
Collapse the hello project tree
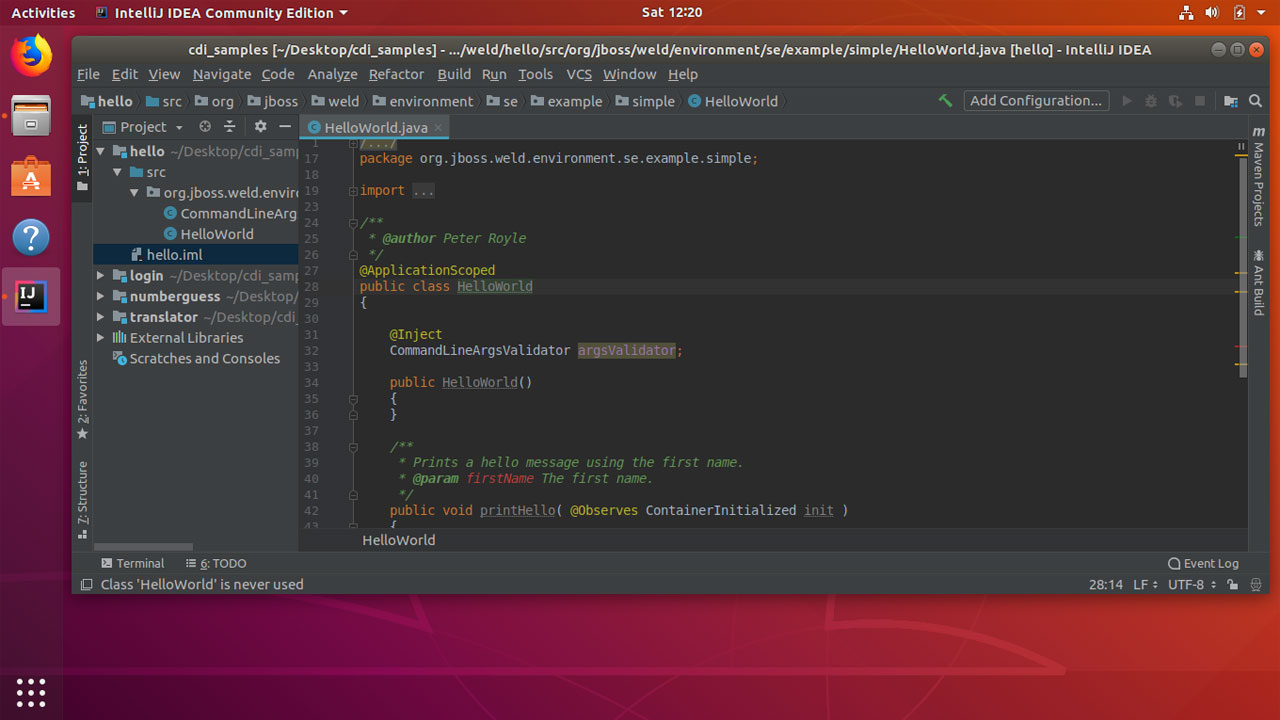click(x=101, y=151)
